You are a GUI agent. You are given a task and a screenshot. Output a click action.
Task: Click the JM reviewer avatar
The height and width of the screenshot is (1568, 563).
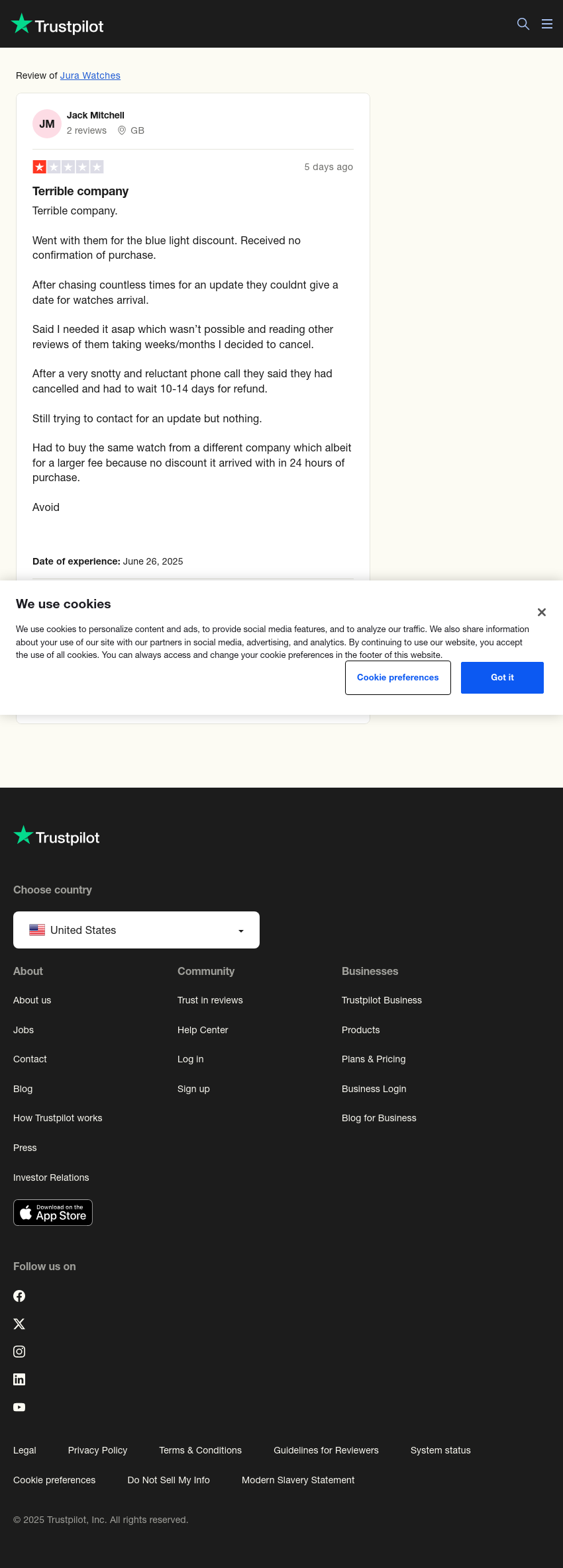click(47, 124)
